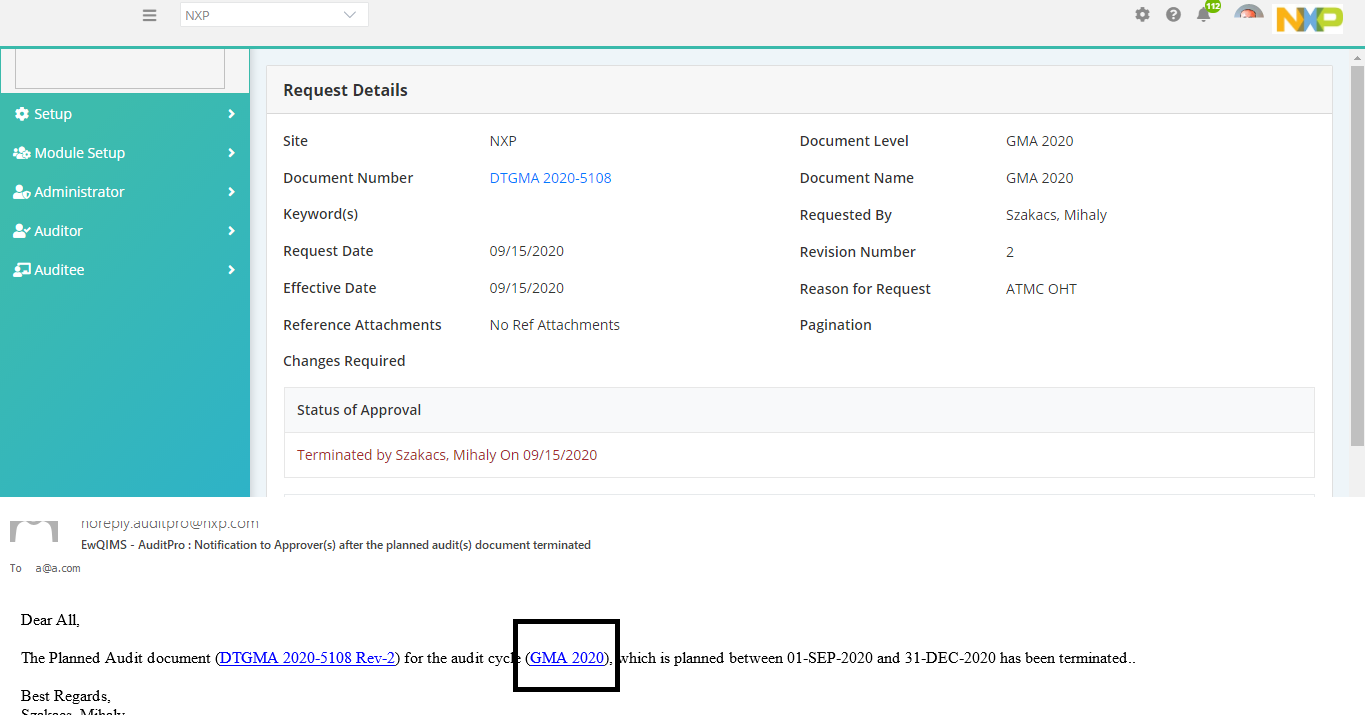Viewport: 1365px width, 715px height.
Task: Click the Document Number field label
Action: (x=348, y=178)
